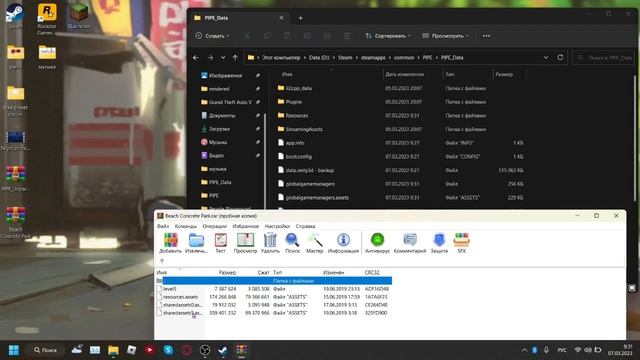640x360 pixels.
Task: Show hidden tray icons chevron
Action: (x=524, y=350)
